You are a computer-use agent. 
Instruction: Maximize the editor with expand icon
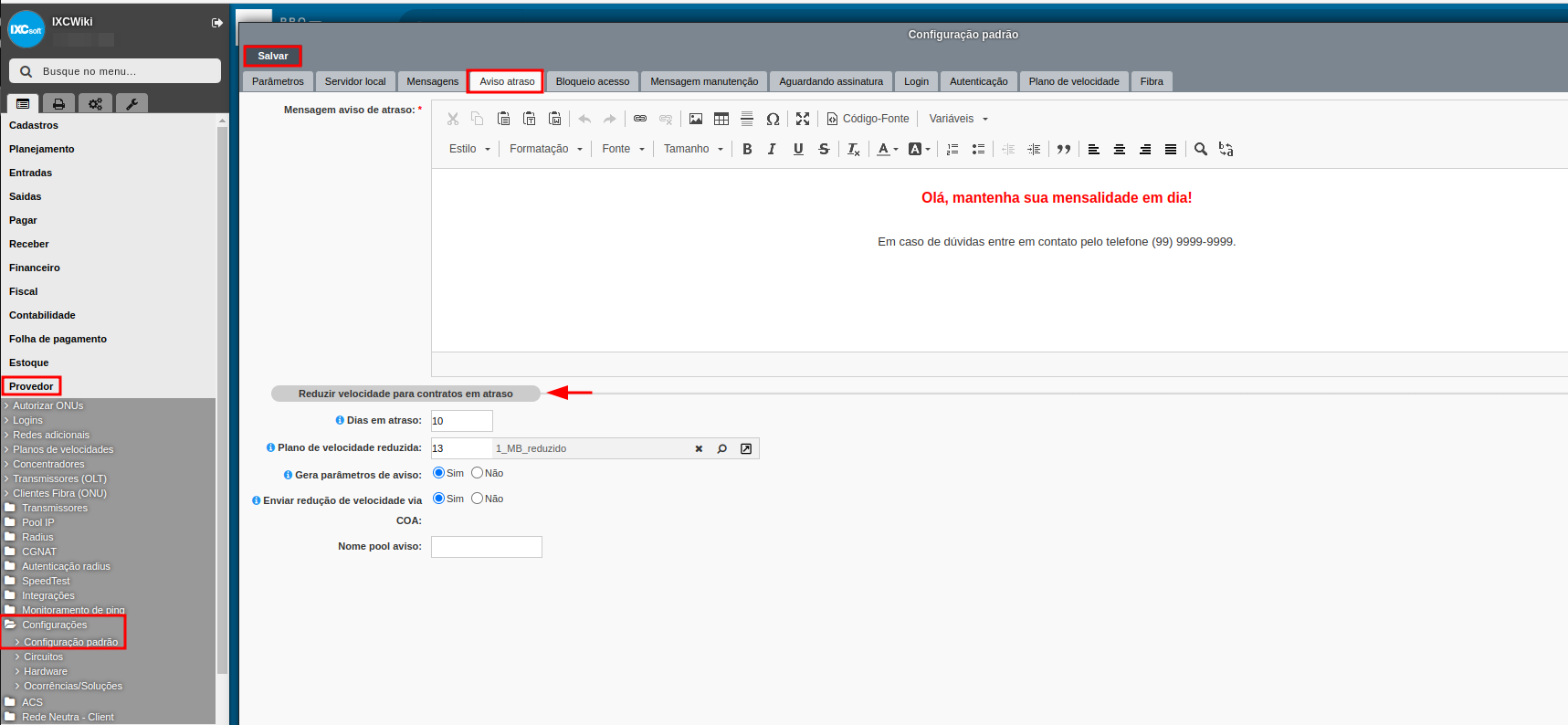point(803,119)
